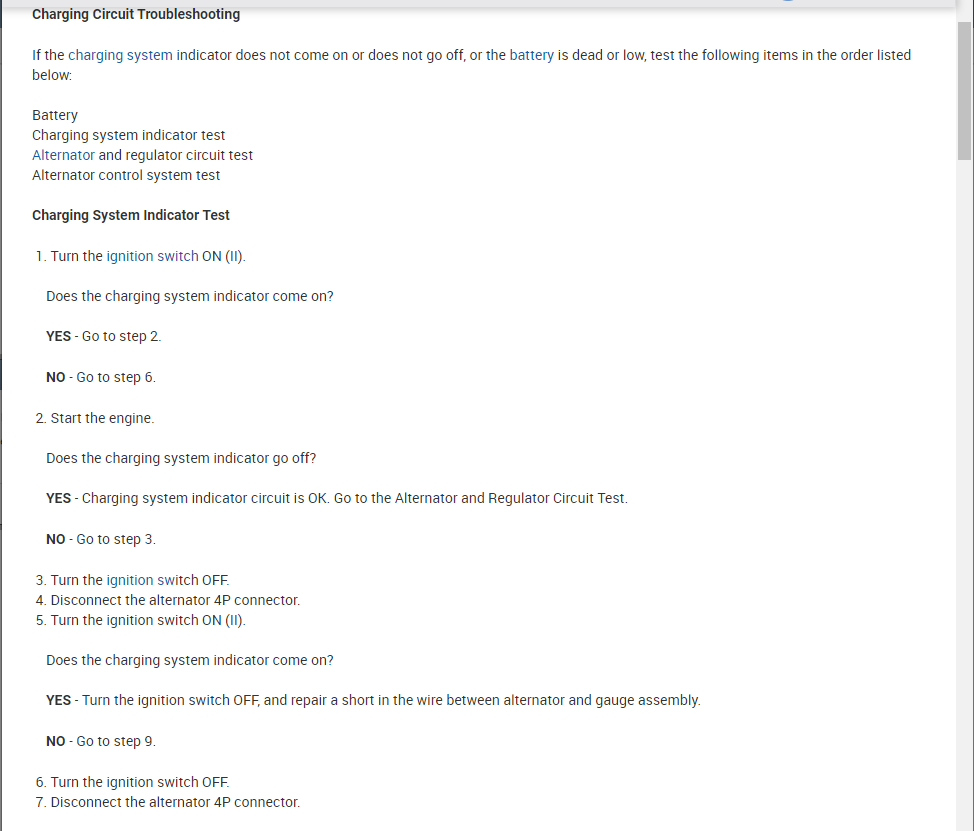Image resolution: width=974 pixels, height=831 pixels.
Task: Click the 'Charging Circuit Troubleshooting' heading
Action: click(136, 14)
